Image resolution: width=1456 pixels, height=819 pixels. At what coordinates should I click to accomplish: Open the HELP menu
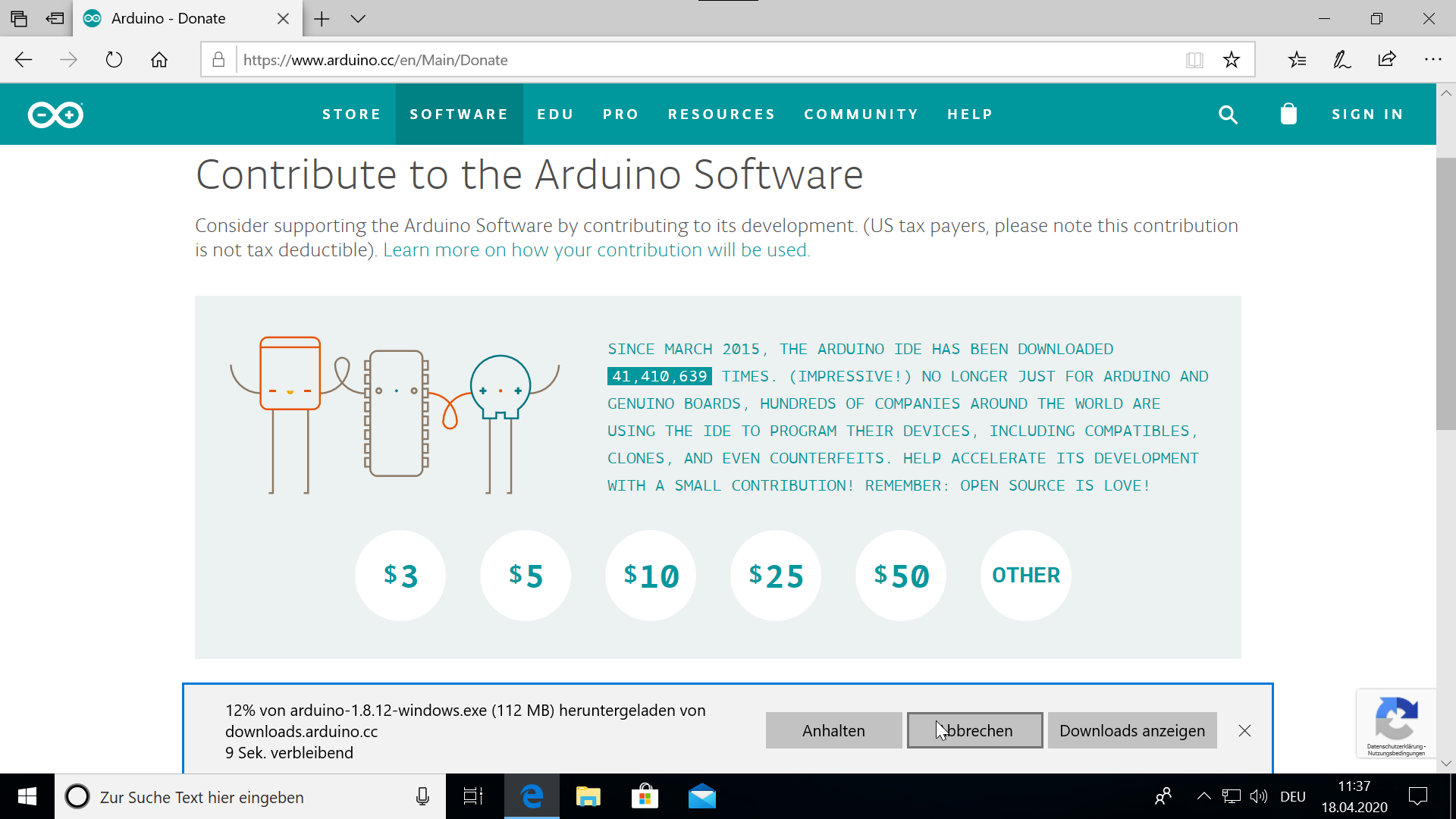[971, 115]
